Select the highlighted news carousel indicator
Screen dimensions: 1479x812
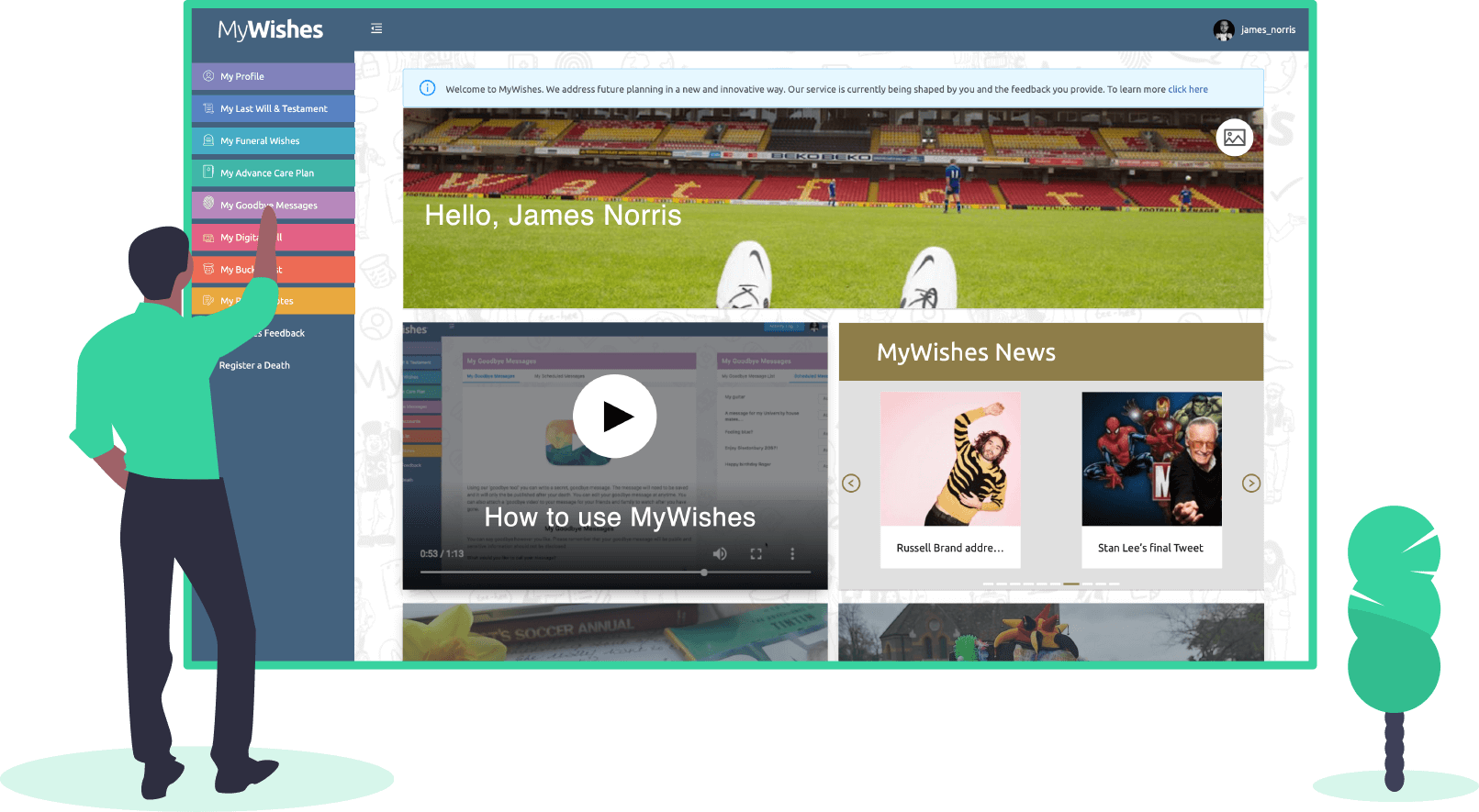tap(1071, 584)
